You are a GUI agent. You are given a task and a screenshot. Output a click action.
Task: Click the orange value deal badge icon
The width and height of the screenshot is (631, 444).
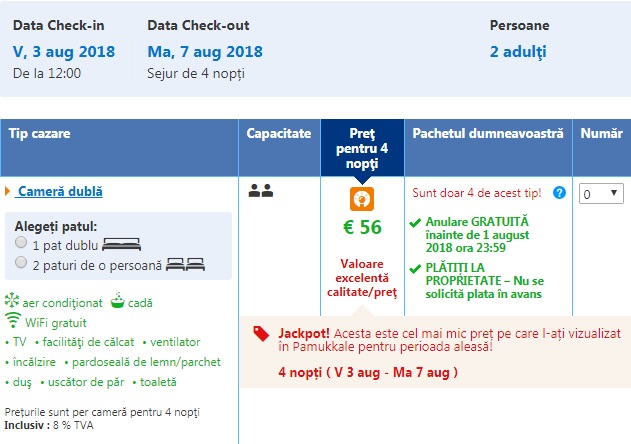pos(361,198)
